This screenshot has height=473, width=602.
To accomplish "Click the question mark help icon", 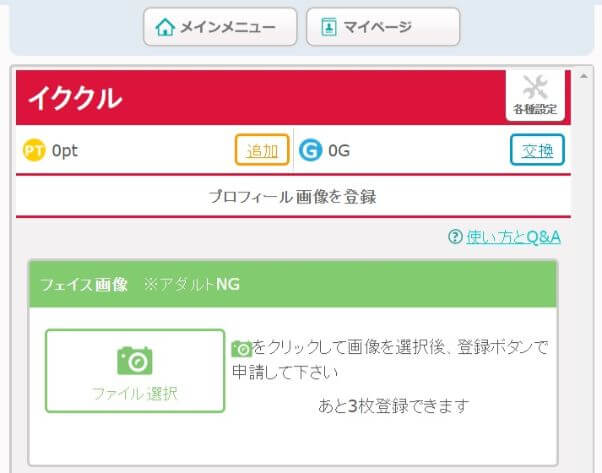I will pyautogui.click(x=455, y=237).
